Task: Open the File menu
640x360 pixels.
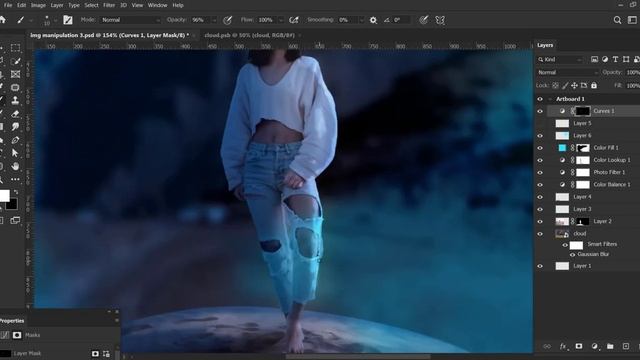Action: 8,5
